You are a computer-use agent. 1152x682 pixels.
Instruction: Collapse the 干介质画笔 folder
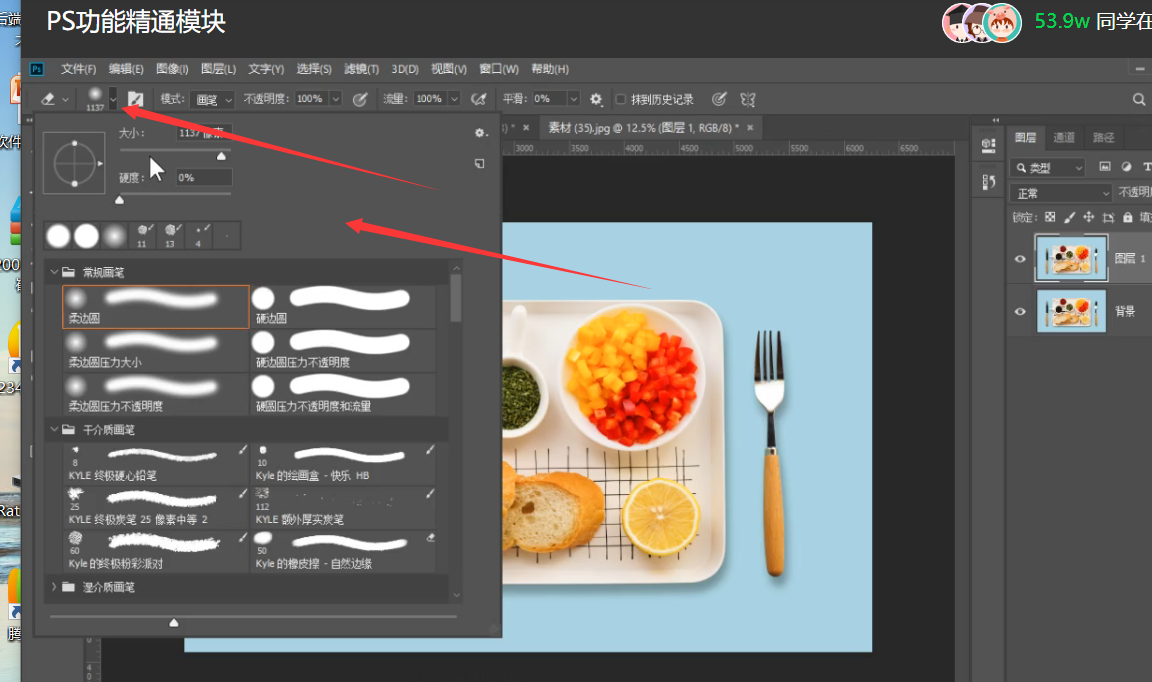click(x=54, y=429)
